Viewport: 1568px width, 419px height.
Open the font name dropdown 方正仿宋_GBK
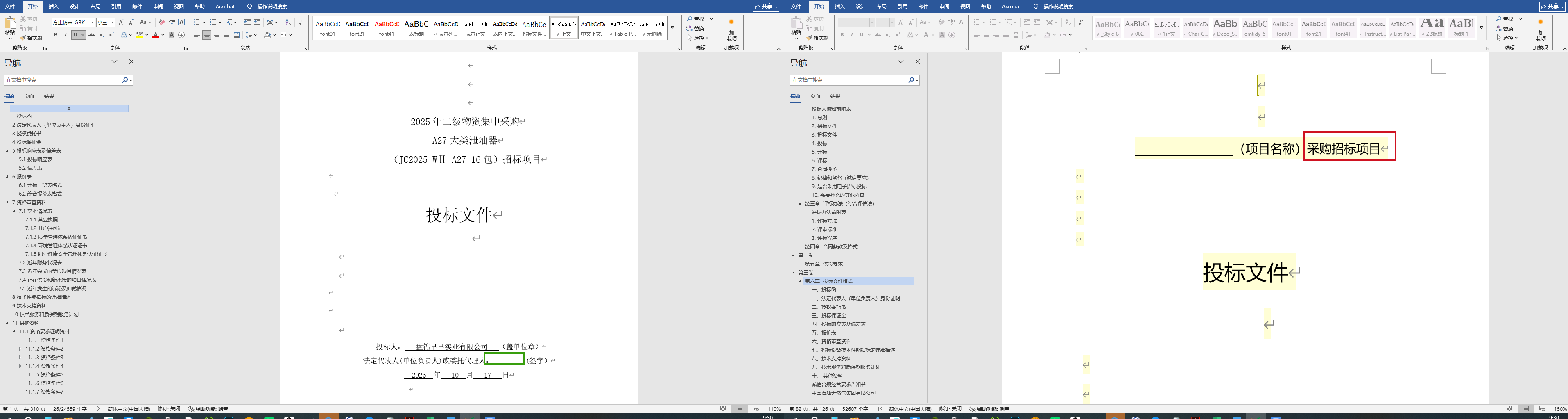tap(93, 23)
